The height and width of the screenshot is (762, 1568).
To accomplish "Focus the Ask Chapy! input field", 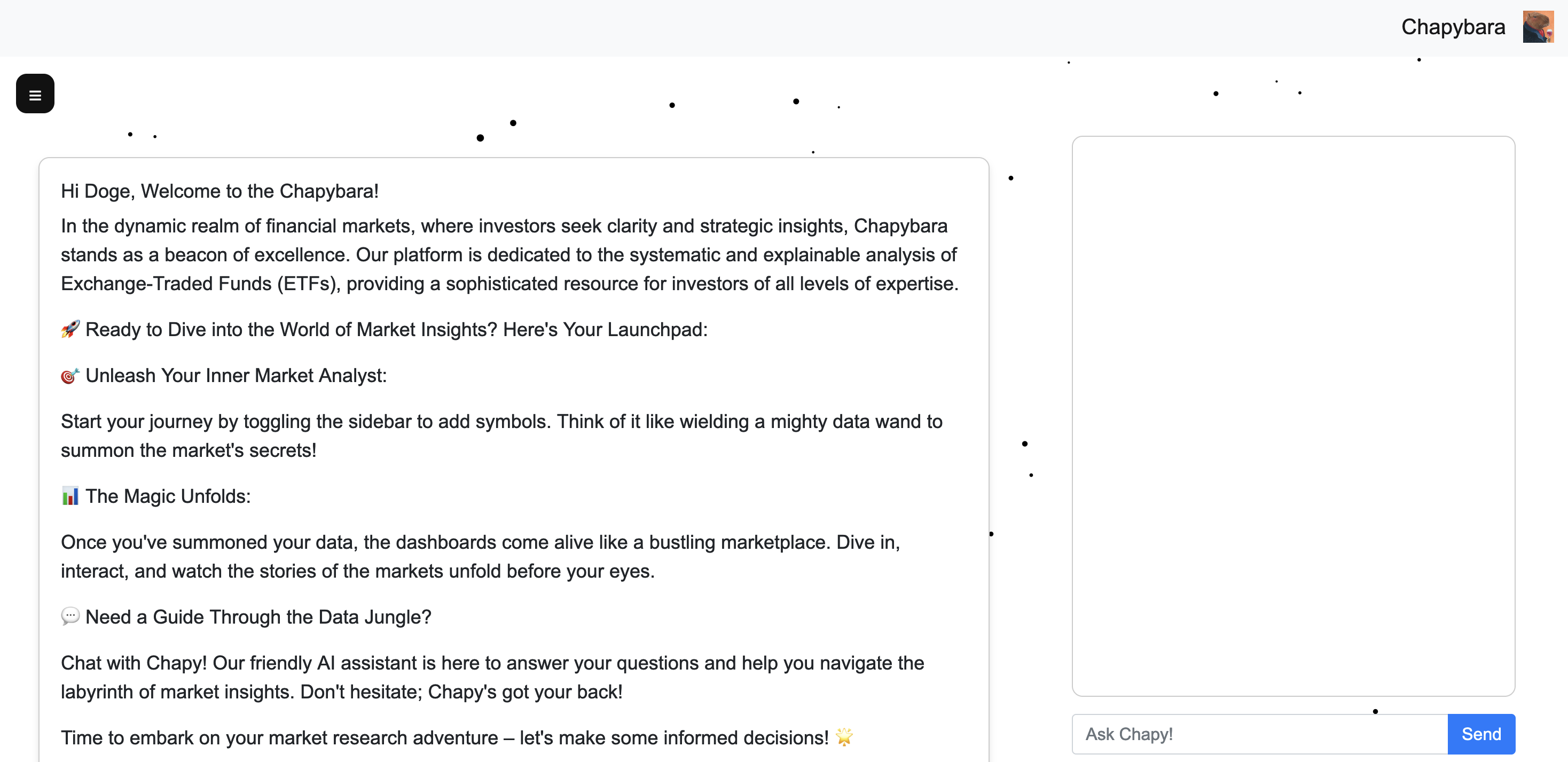I will click(x=1259, y=734).
